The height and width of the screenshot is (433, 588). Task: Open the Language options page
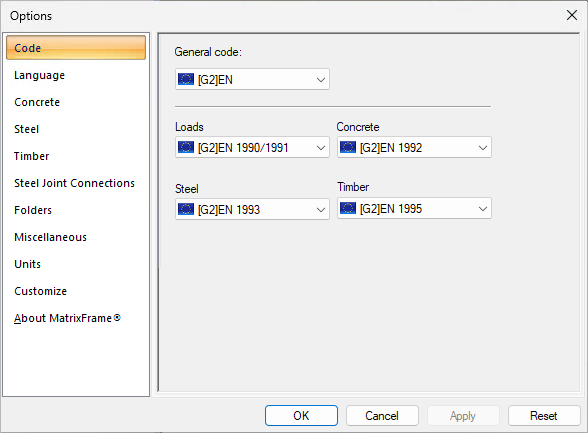coord(39,75)
